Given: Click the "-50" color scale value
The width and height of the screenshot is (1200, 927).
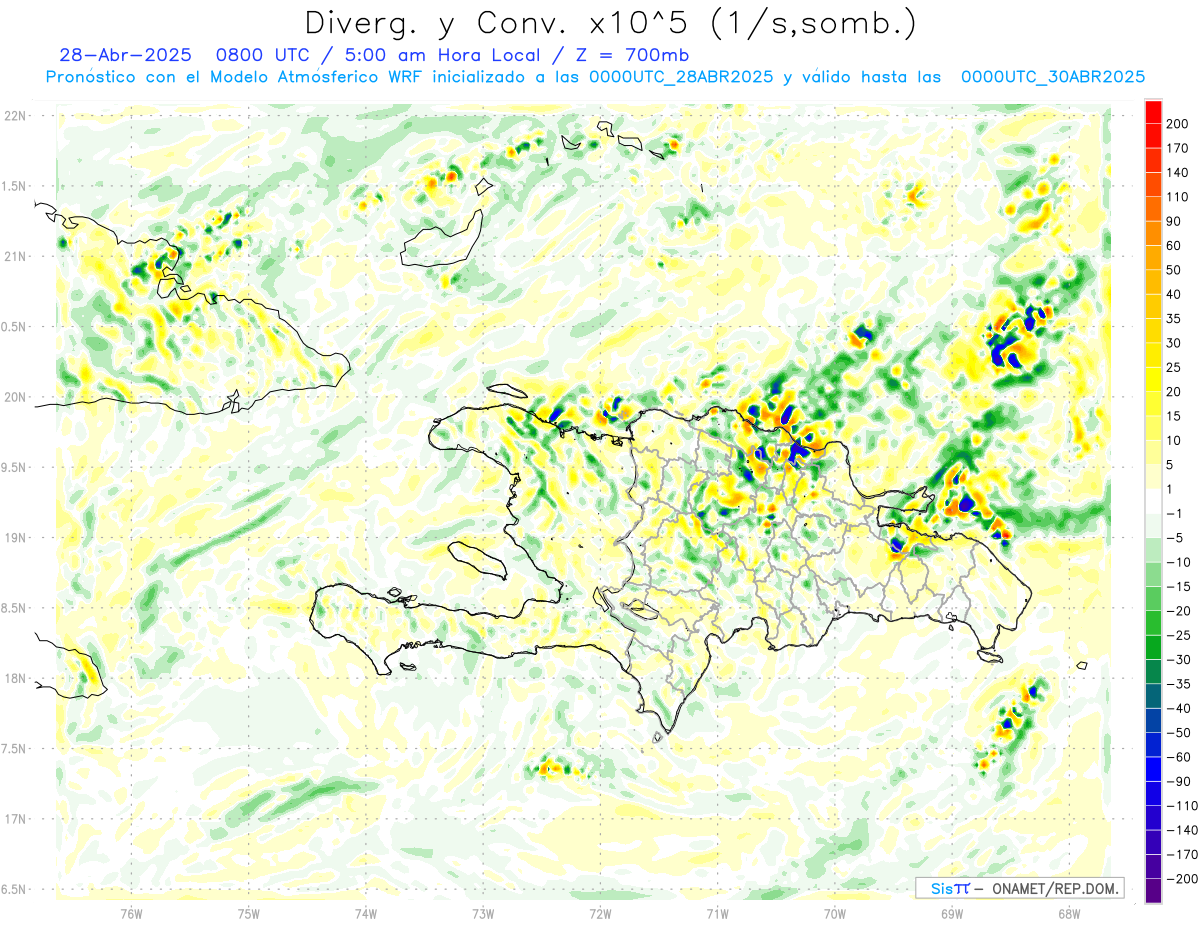Looking at the screenshot, I should coord(1179,732).
